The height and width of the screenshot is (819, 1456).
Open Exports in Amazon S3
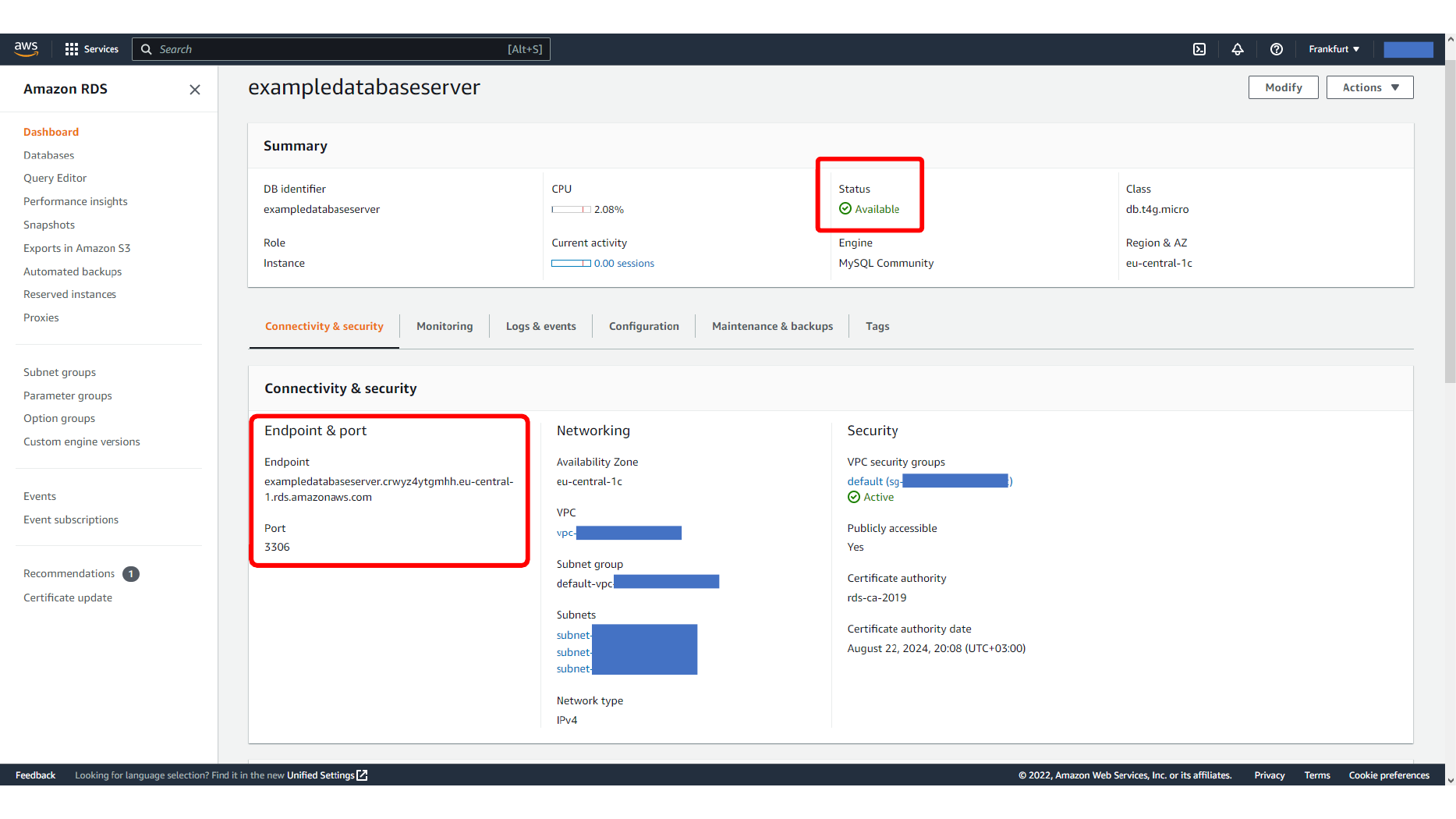point(76,248)
